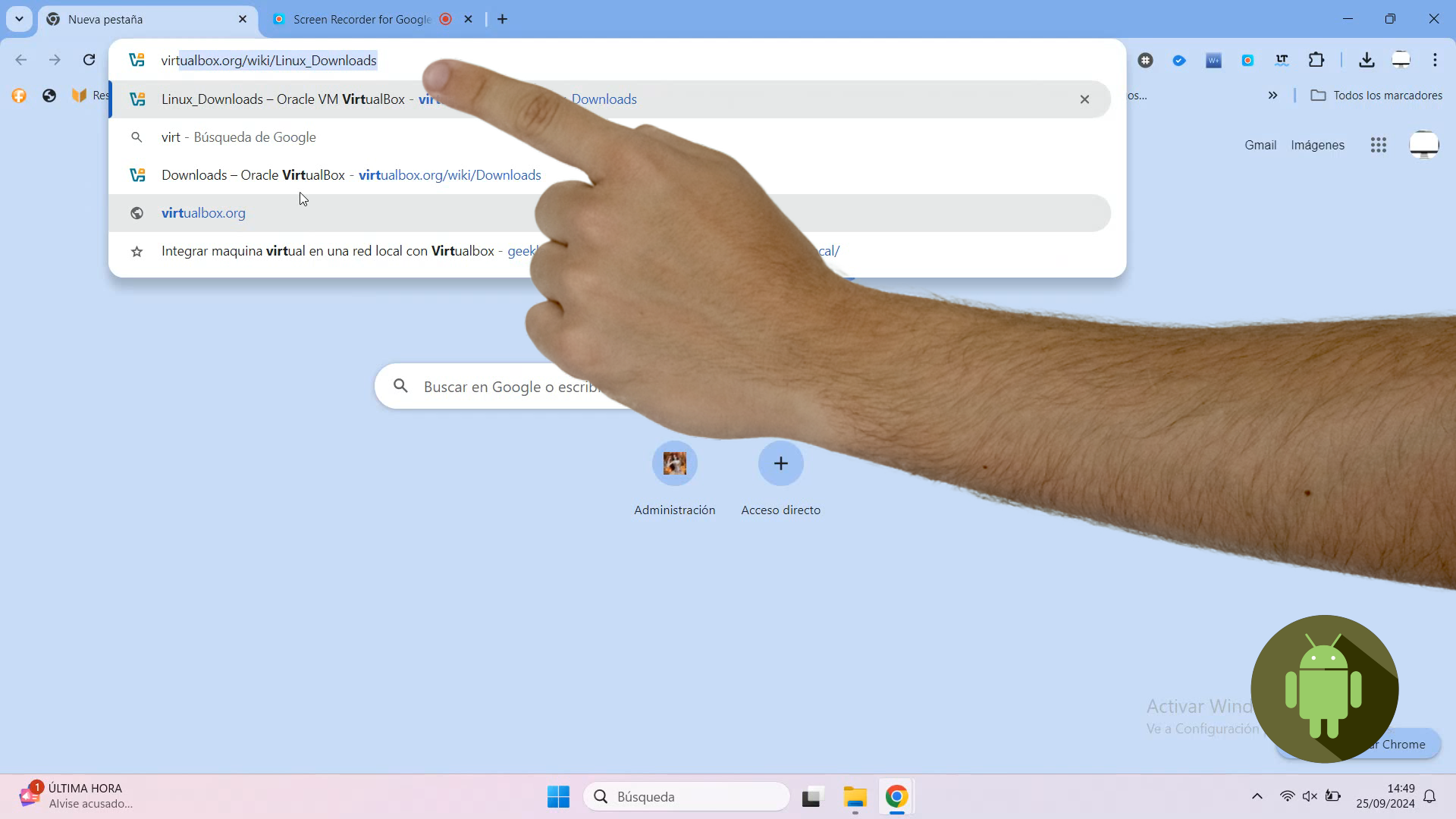
Task: Switch to Screen Recorder for Google tab
Action: coord(362,19)
